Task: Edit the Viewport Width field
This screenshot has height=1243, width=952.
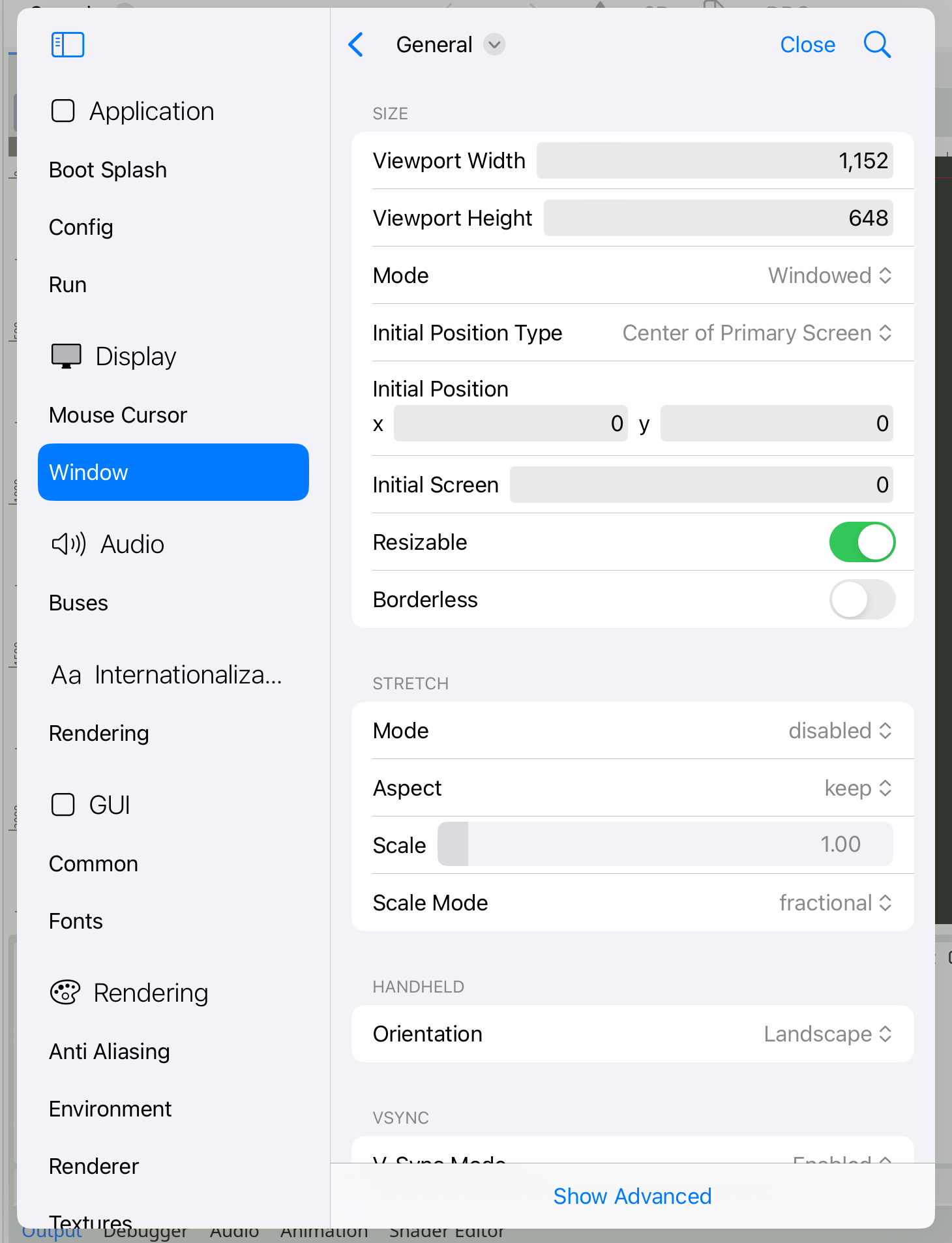Action: click(715, 160)
